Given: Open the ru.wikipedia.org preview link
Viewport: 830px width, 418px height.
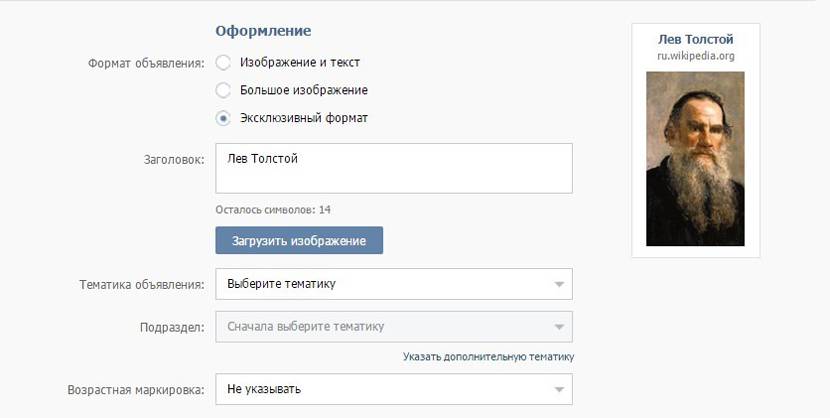Looking at the screenshot, I should click(x=695, y=56).
